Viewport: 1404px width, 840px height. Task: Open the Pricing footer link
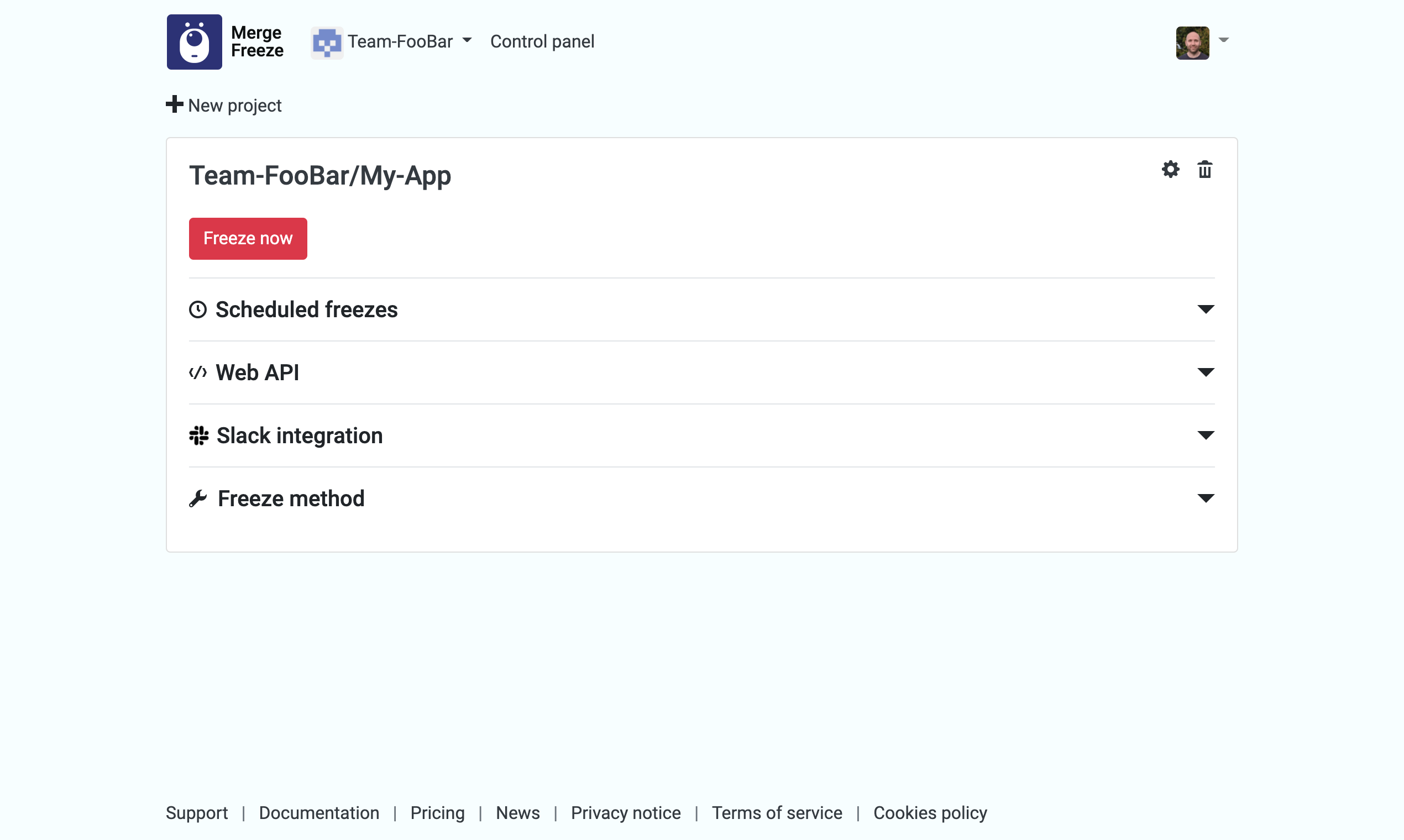click(x=437, y=813)
